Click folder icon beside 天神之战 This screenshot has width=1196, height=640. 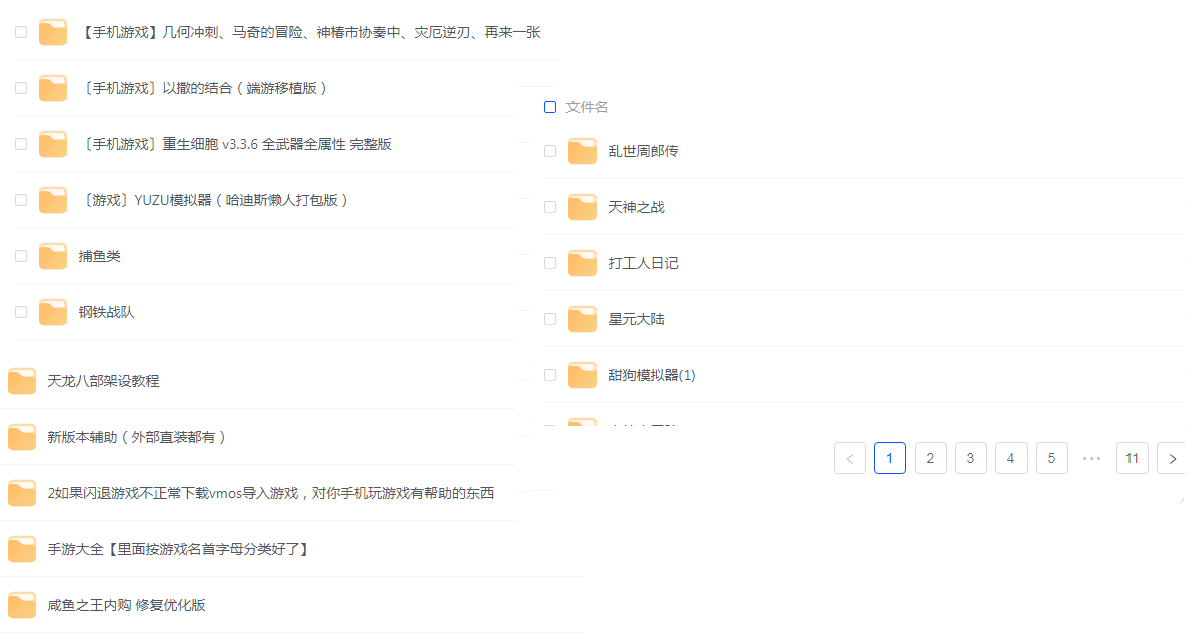pos(582,207)
